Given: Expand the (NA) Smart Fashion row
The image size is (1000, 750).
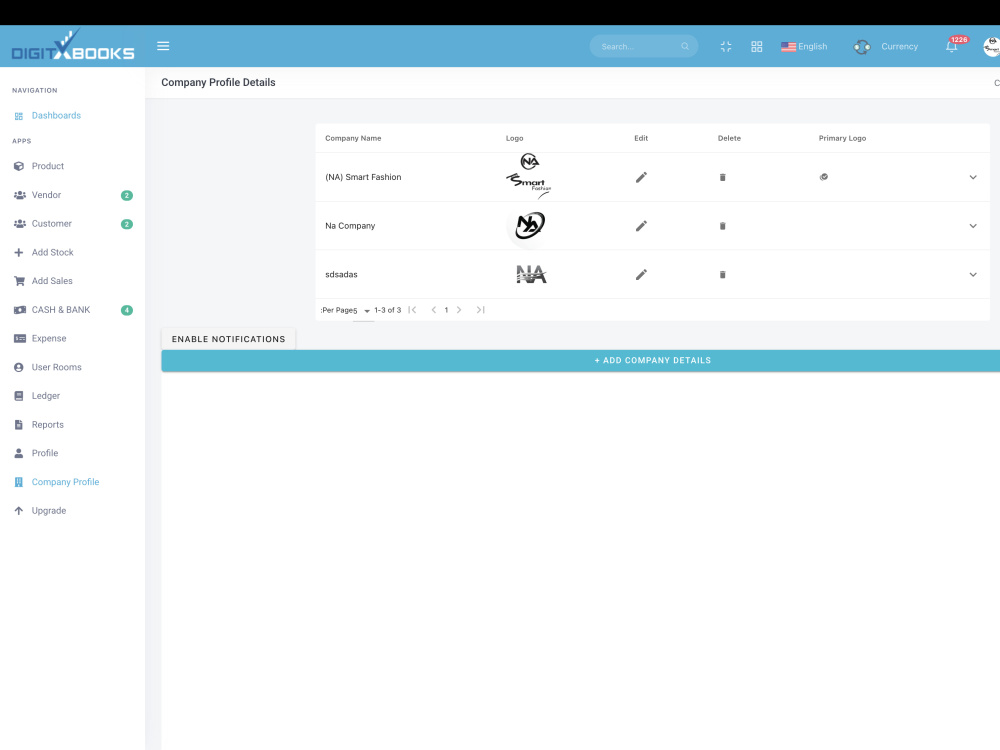Looking at the screenshot, I should (x=973, y=177).
